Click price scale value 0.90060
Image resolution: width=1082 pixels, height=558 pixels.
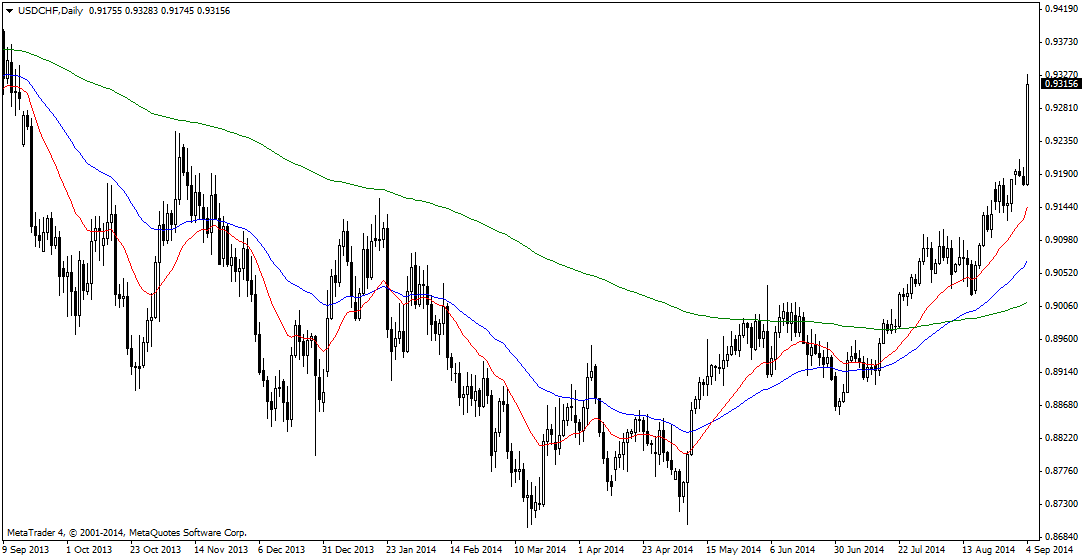(x=1062, y=306)
